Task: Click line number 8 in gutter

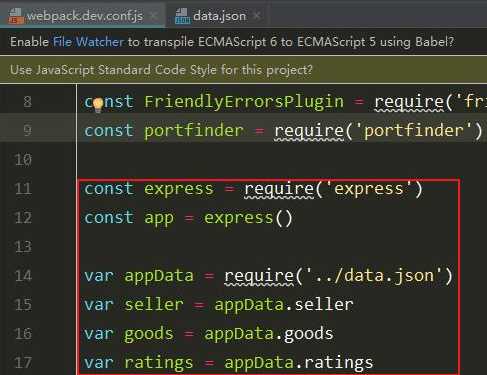Action: point(28,102)
